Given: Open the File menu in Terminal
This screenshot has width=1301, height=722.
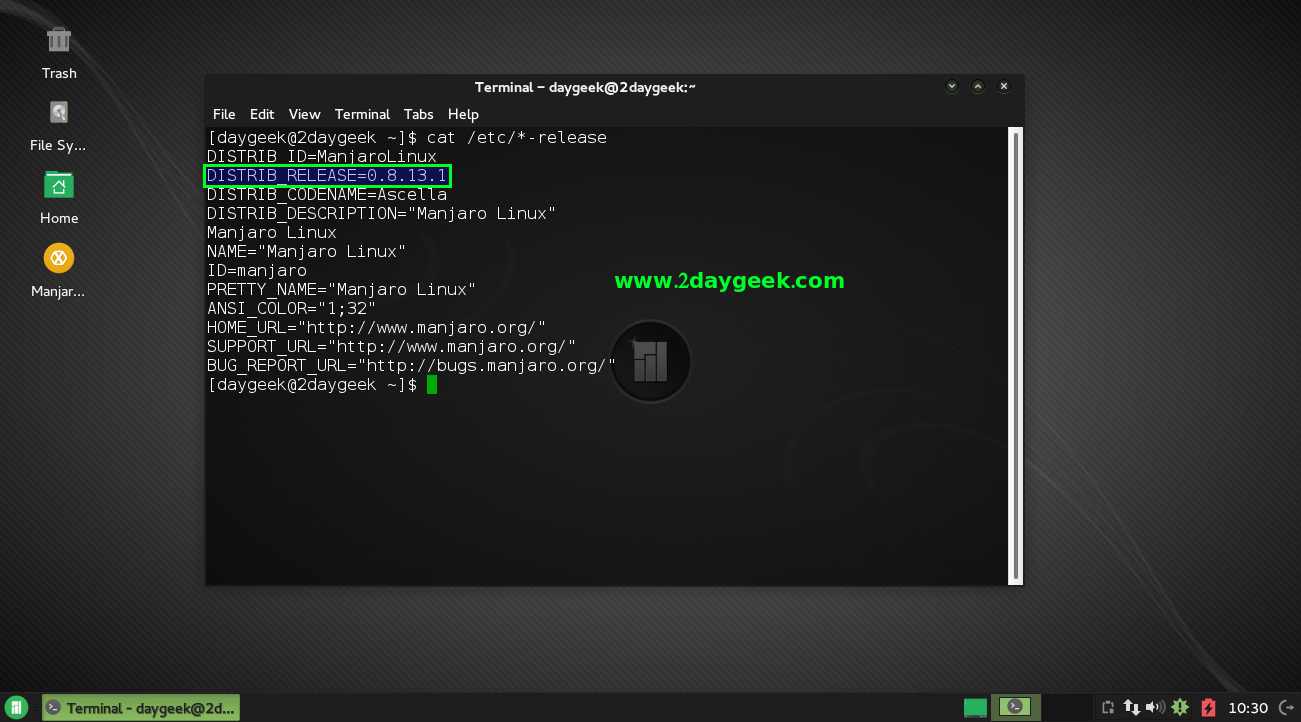Looking at the screenshot, I should (224, 114).
